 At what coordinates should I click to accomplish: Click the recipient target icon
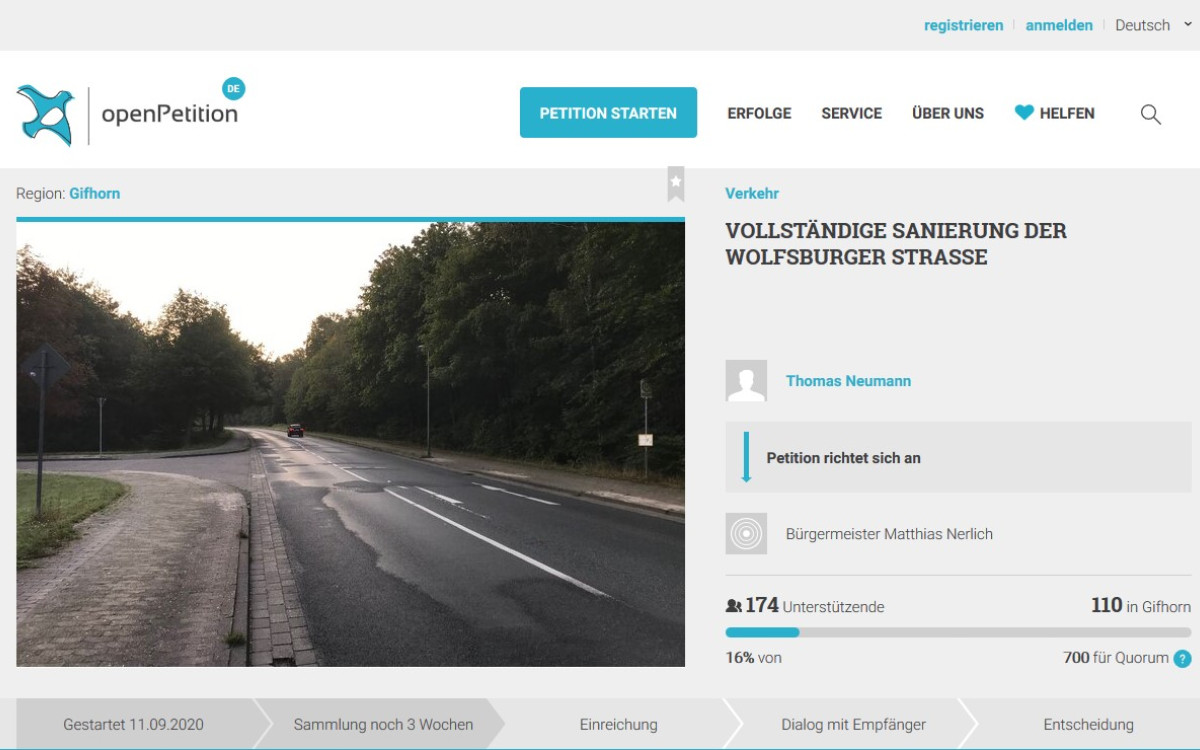point(746,534)
